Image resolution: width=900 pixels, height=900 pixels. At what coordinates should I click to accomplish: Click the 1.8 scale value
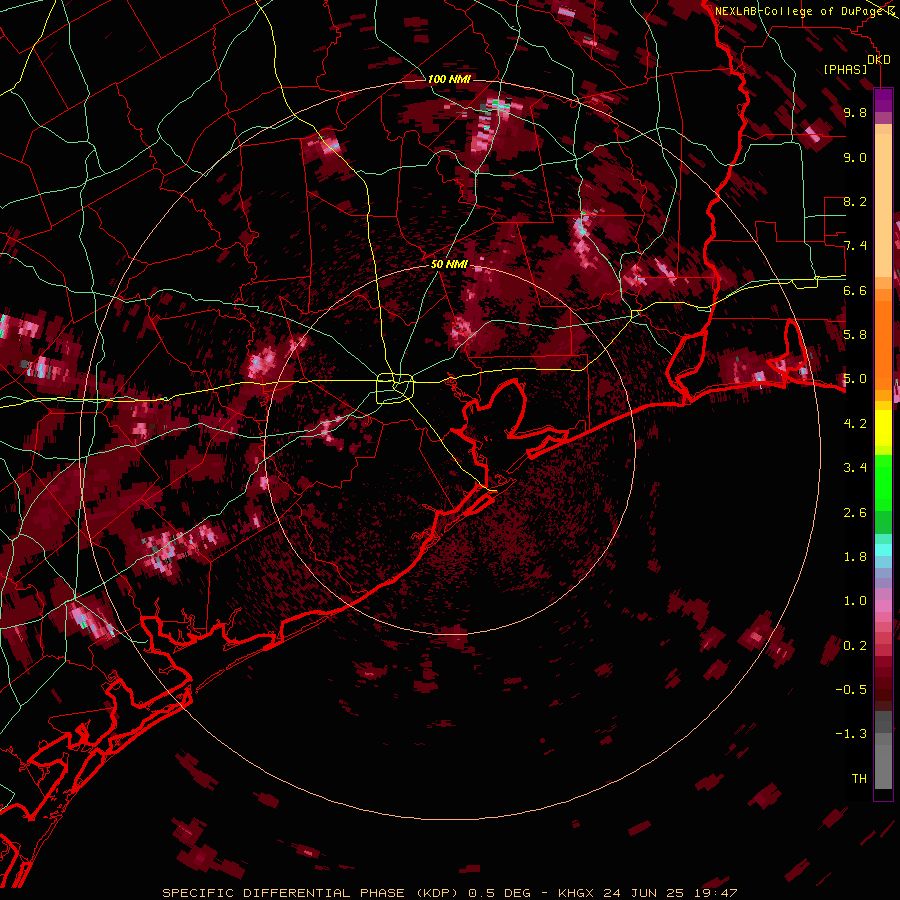(855, 557)
